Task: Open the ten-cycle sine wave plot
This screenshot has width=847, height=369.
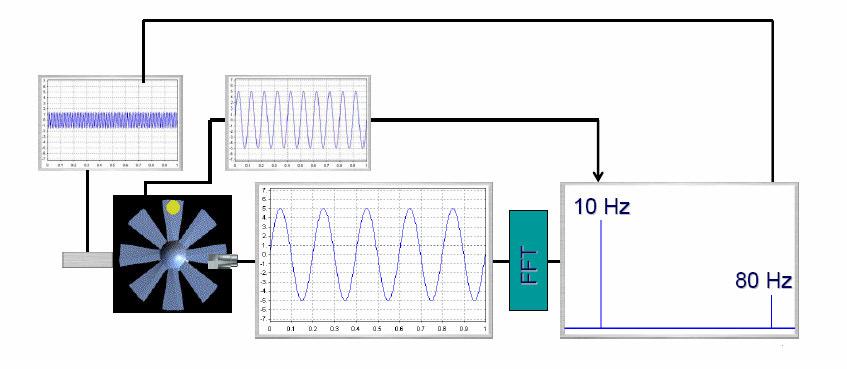Action: click(x=298, y=123)
